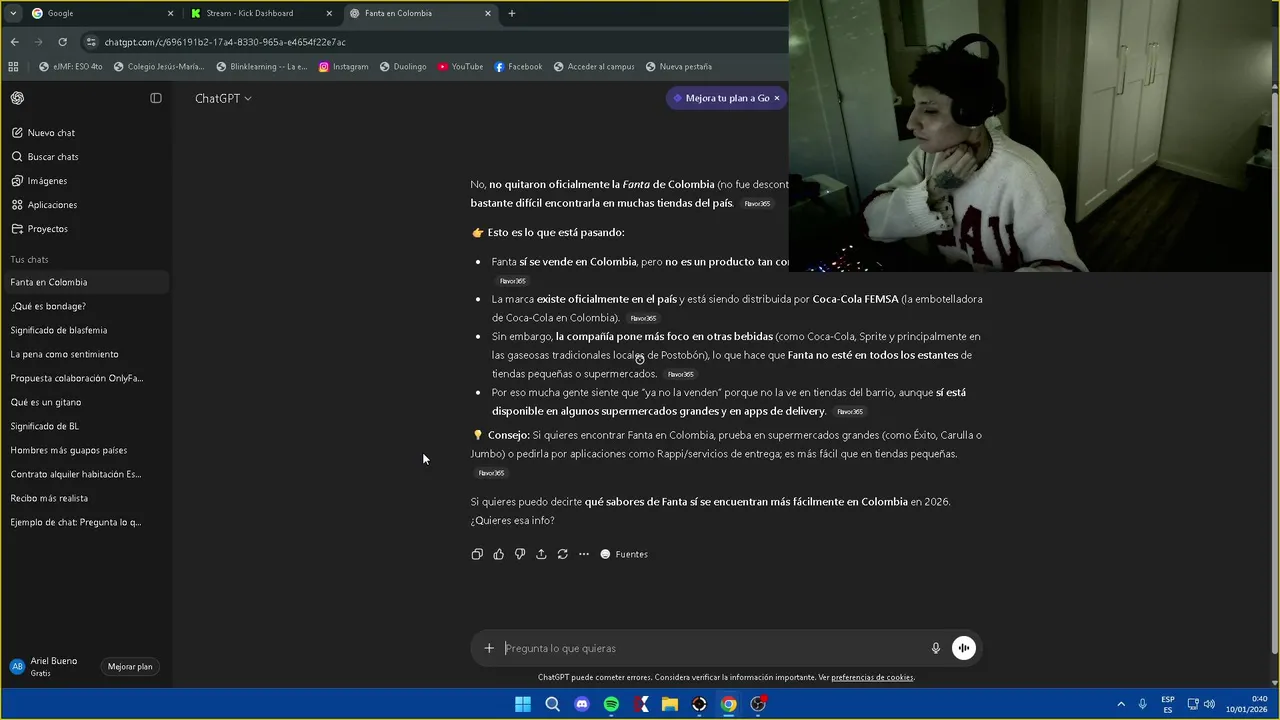The height and width of the screenshot is (720, 1280).
Task: Open 'preferencias de cookies' link
Action: pyautogui.click(x=872, y=677)
